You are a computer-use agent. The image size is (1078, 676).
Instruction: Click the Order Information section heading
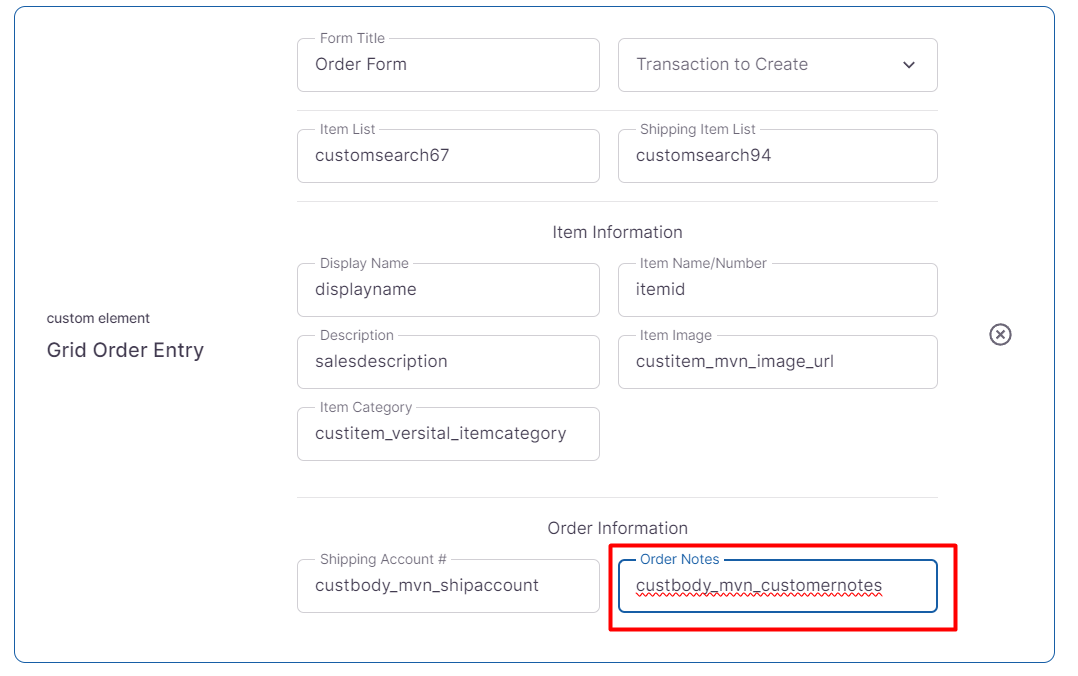(617, 528)
